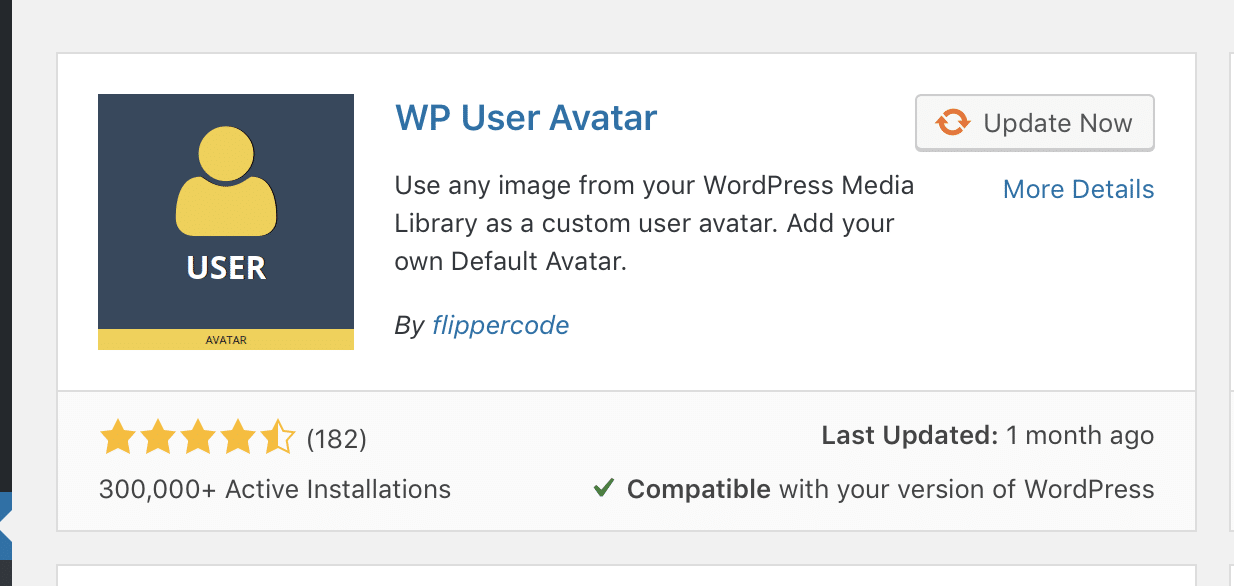Click the green compatibility checkmark

click(603, 489)
